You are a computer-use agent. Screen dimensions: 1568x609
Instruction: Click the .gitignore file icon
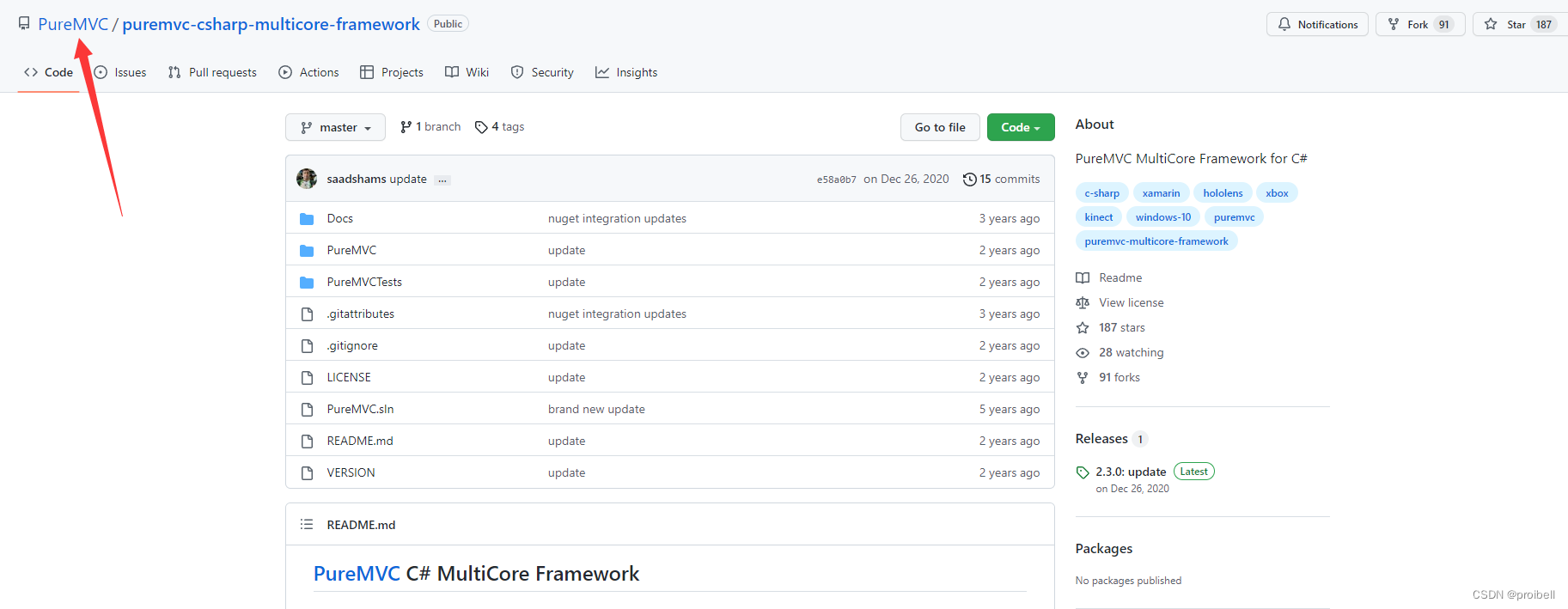[x=307, y=345]
